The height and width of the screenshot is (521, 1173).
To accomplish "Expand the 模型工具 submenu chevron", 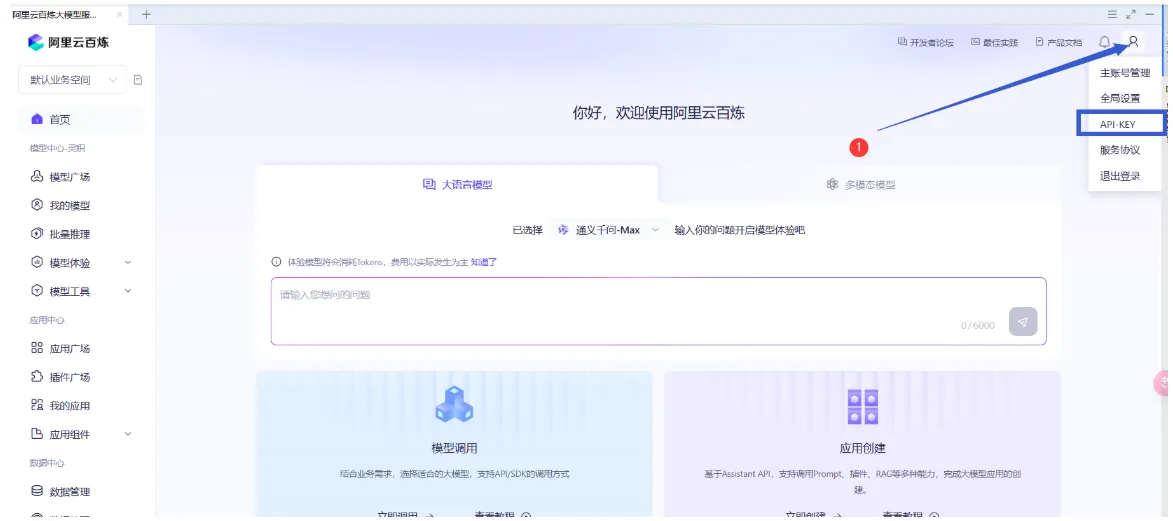I will point(127,290).
